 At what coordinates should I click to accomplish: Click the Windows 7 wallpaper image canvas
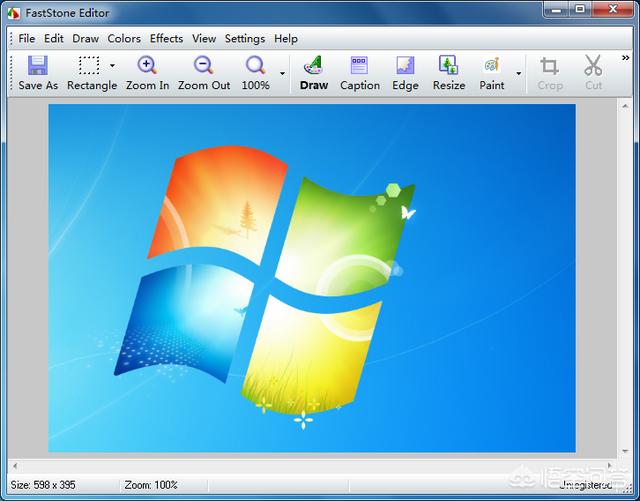[x=312, y=278]
